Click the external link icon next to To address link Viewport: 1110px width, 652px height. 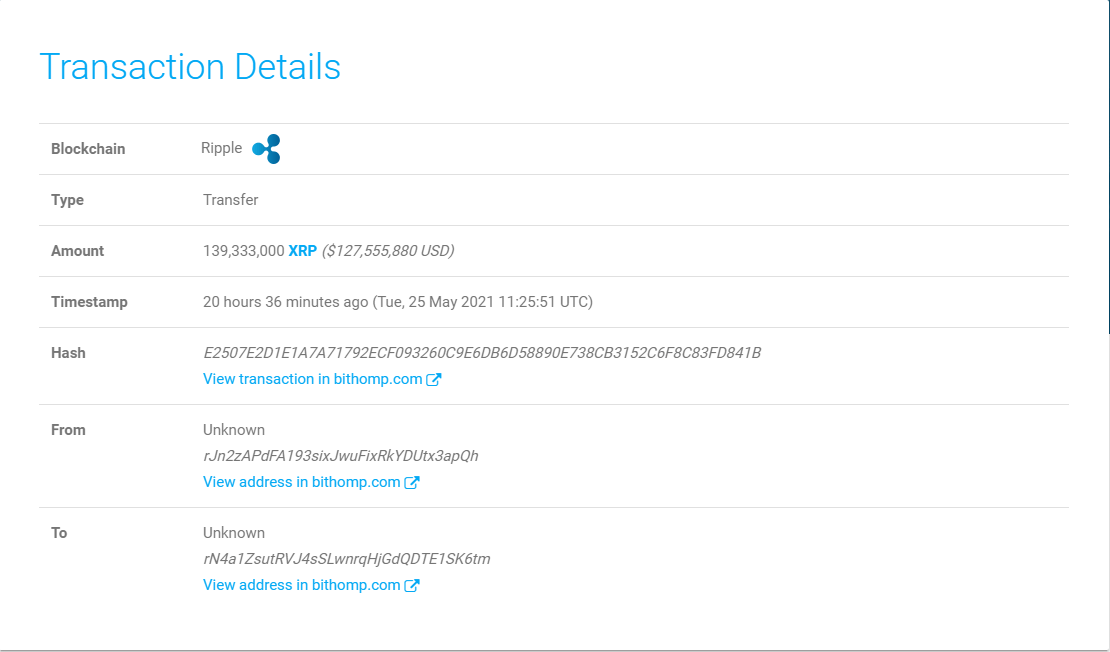(413, 584)
